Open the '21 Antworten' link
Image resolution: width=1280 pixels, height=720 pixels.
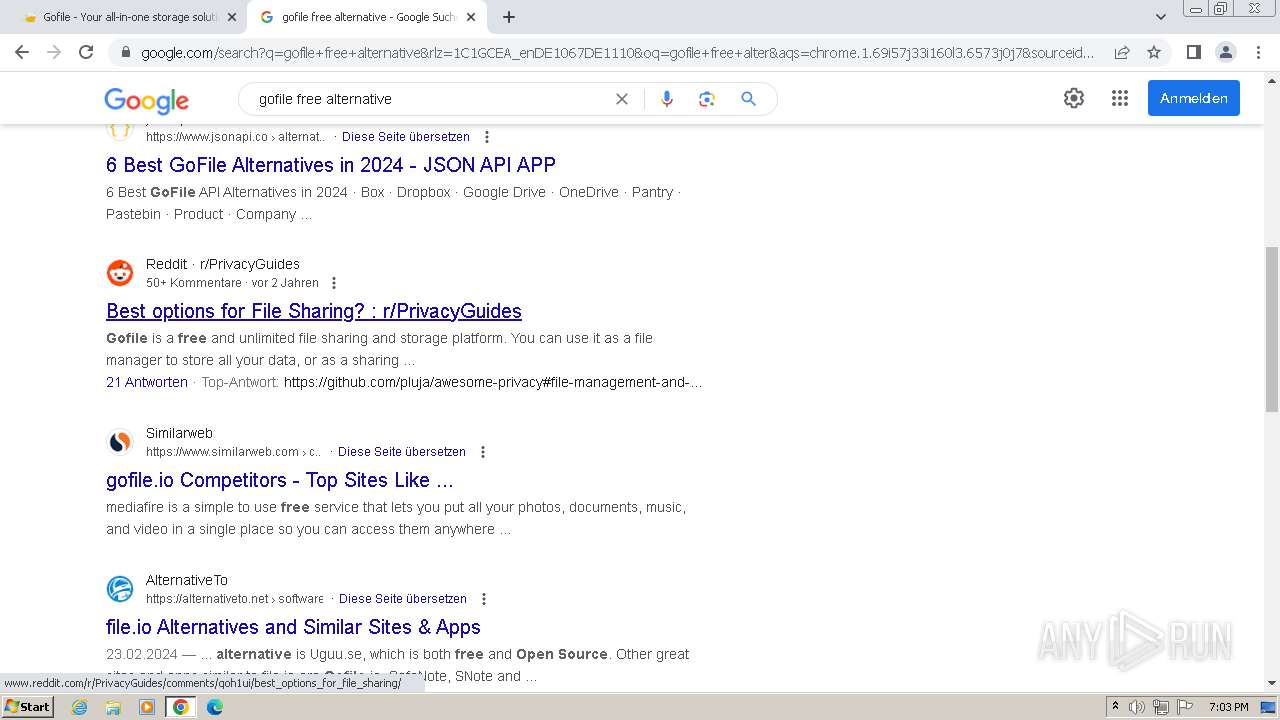147,382
